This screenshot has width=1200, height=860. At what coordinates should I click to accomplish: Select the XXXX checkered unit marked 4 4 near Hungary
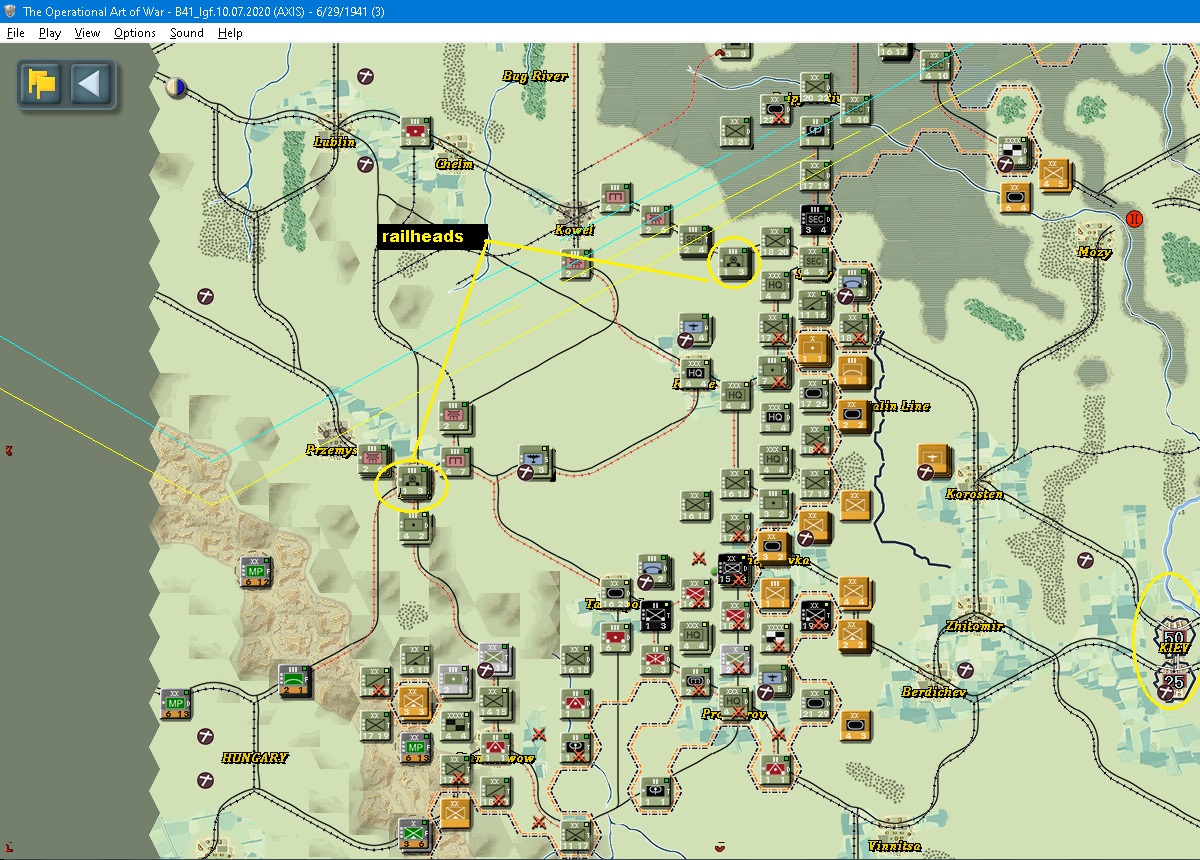coord(455,726)
